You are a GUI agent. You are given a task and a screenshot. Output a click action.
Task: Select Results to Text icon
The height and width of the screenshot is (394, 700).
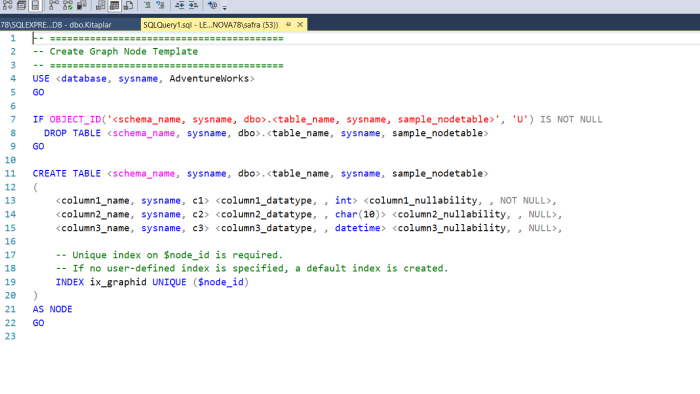(100, 5)
